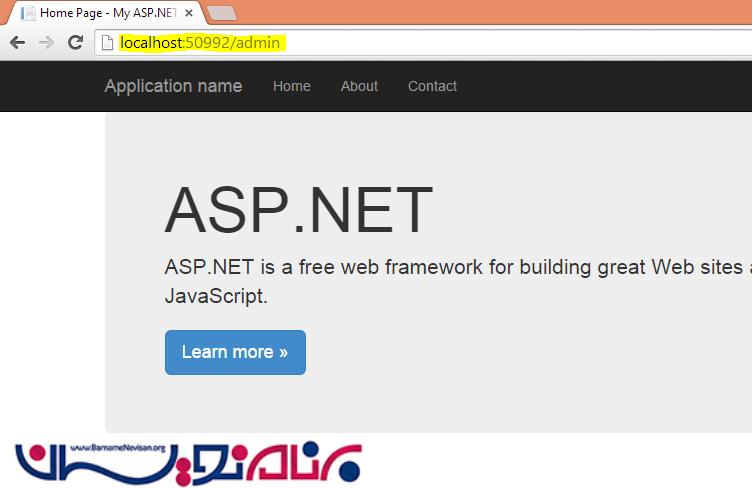Click the browser back arrow
Image resolution: width=752 pixels, height=488 pixels.
click(17, 43)
